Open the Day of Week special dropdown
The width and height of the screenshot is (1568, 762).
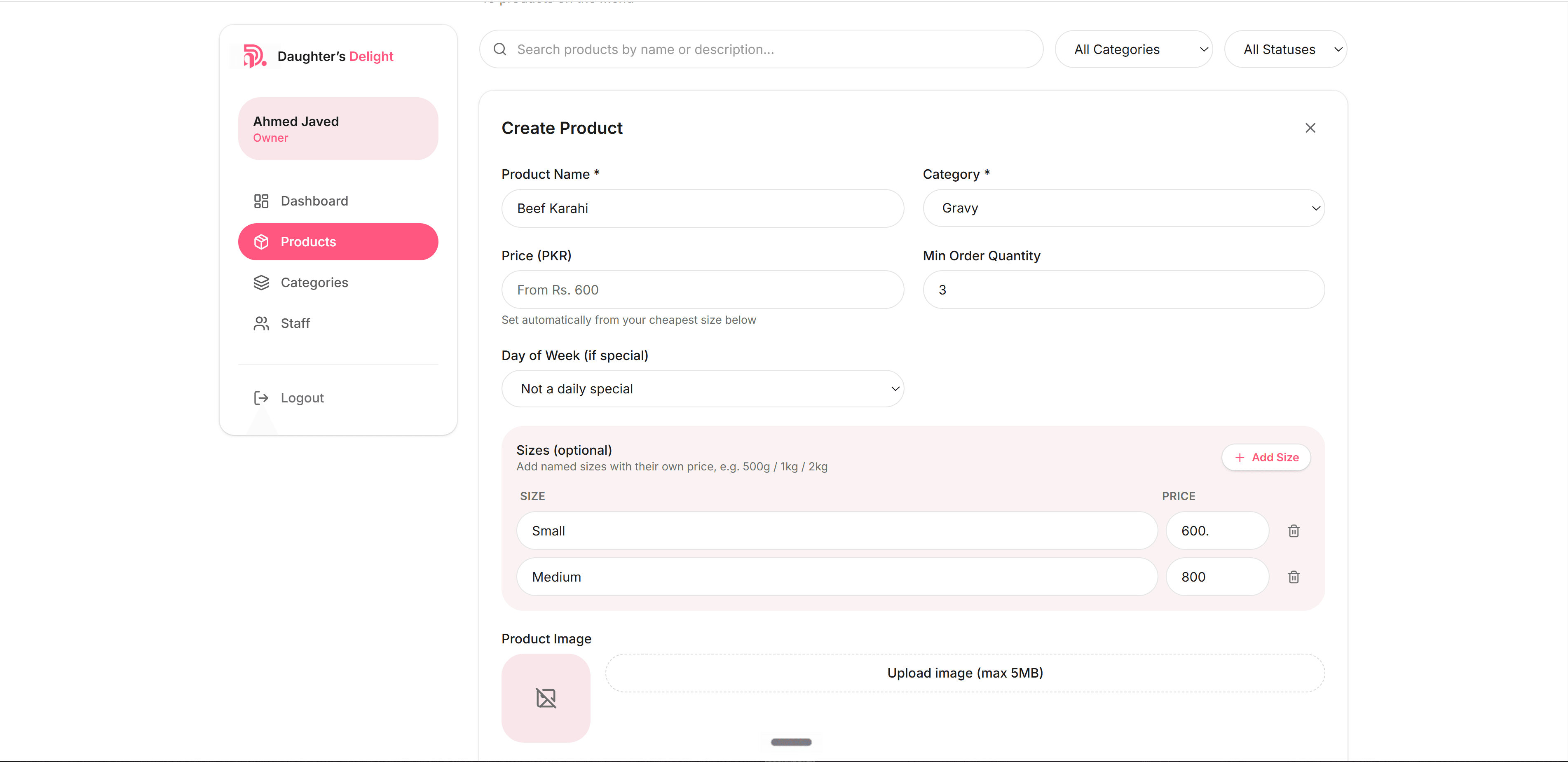pyautogui.click(x=703, y=389)
